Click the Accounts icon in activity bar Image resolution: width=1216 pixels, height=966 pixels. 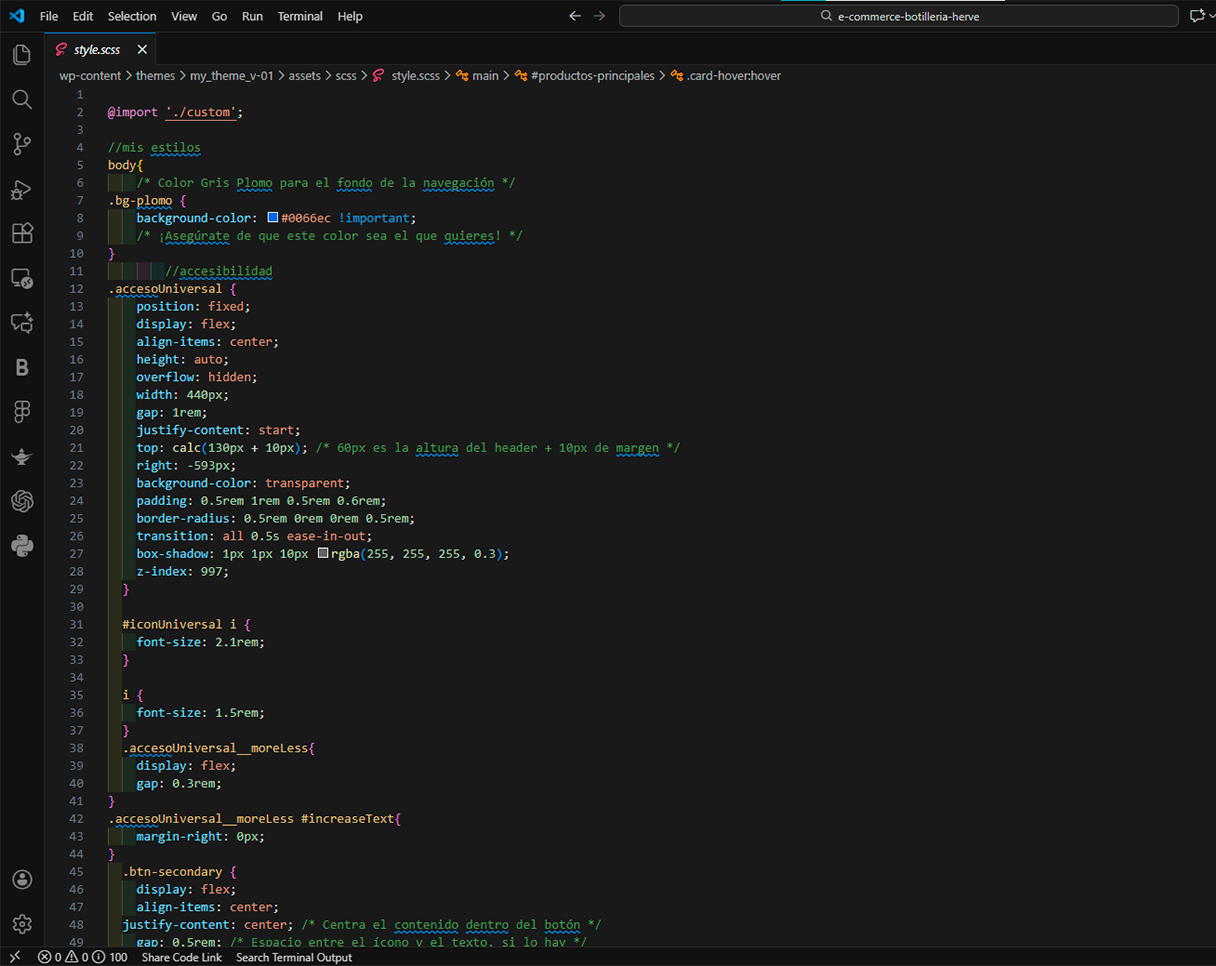click(21, 879)
